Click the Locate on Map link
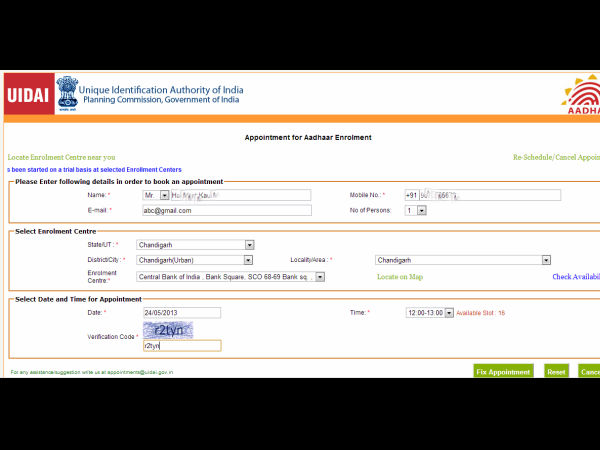This screenshot has height=450, width=600. point(399,276)
